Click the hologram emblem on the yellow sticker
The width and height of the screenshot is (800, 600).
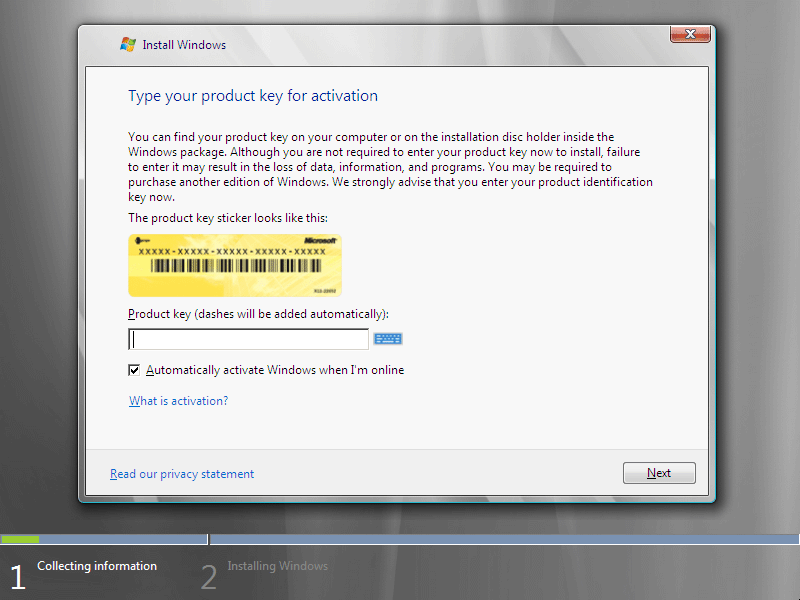(145, 242)
